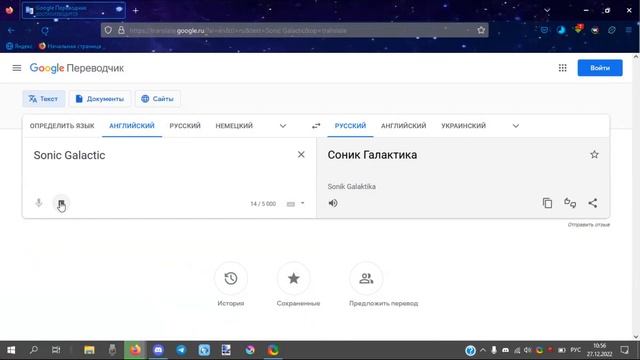Open the Яндекс bookmark
Screen dimensions: 640x360
pyautogui.click(x=20, y=46)
